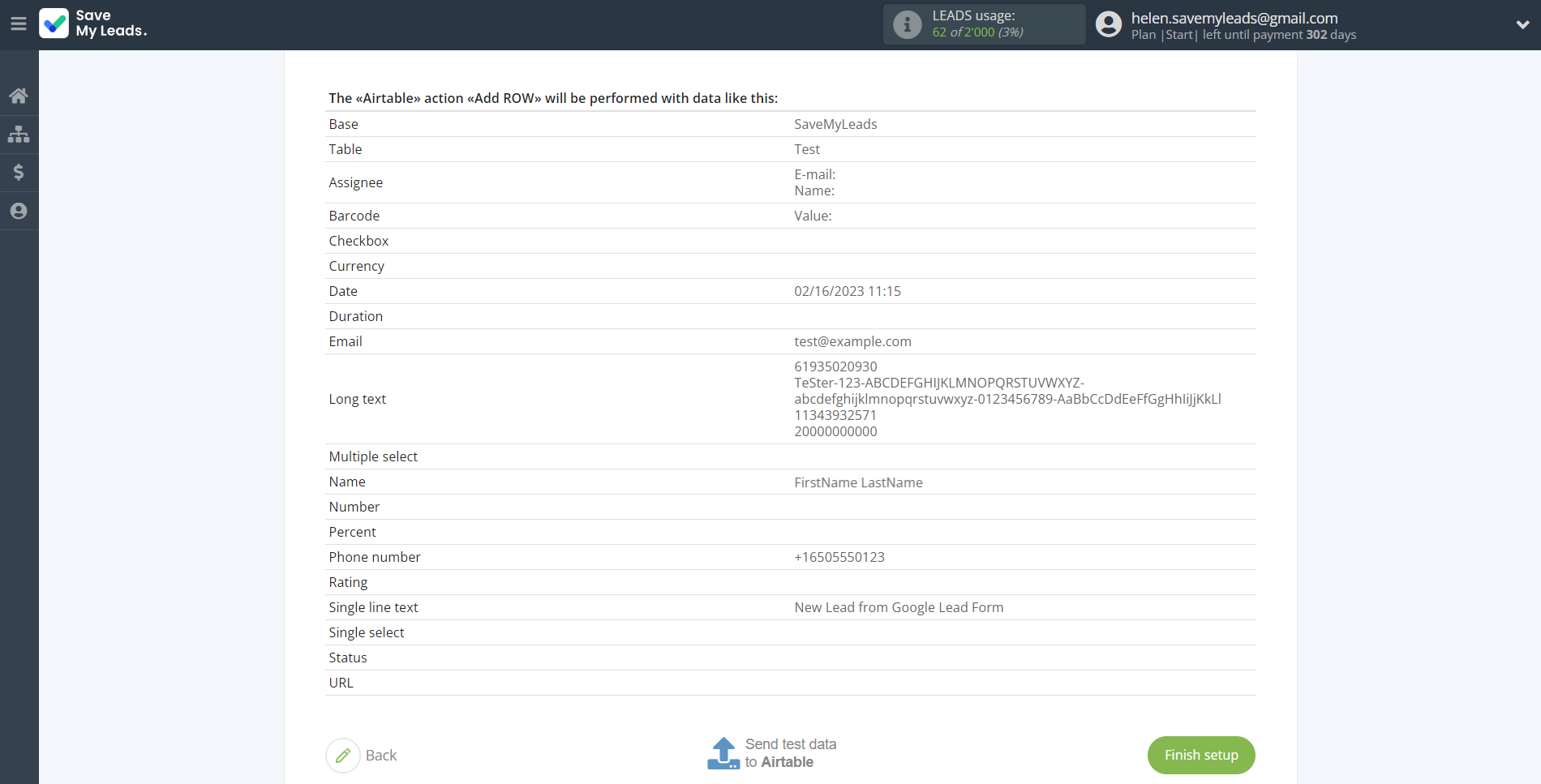
Task: Select the Test table value
Action: pos(807,149)
